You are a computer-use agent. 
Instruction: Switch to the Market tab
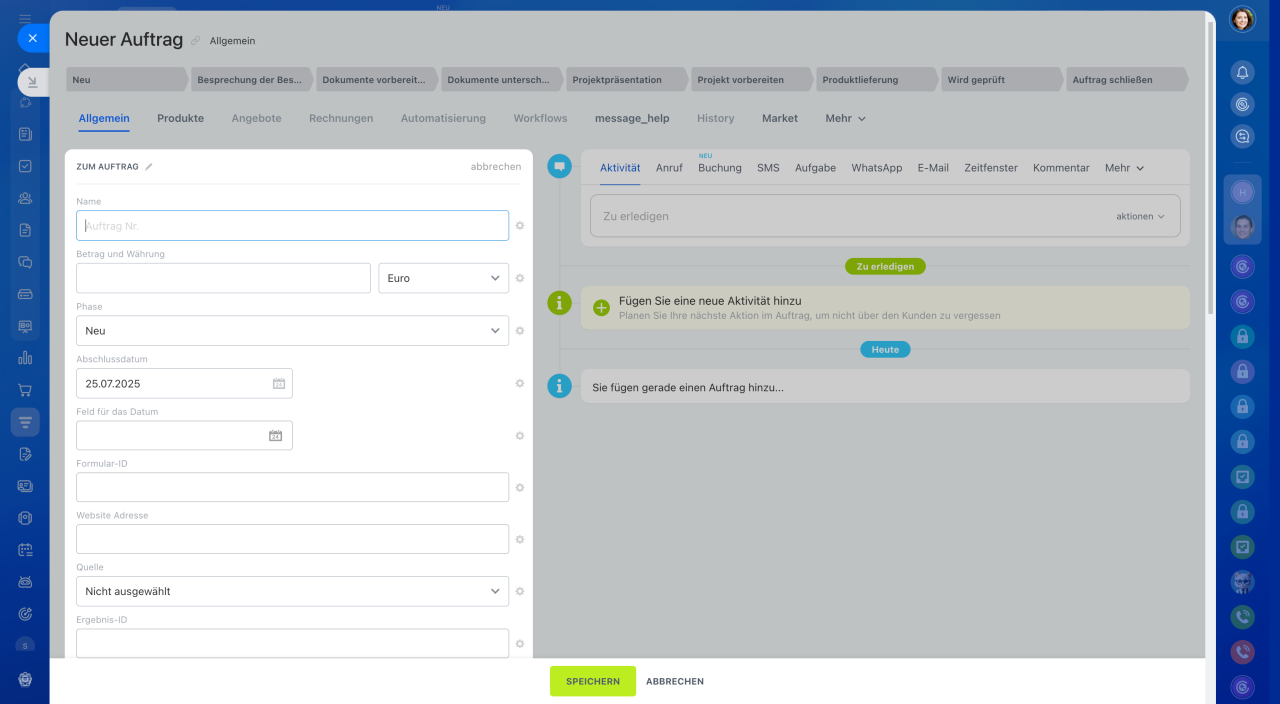[x=780, y=118]
